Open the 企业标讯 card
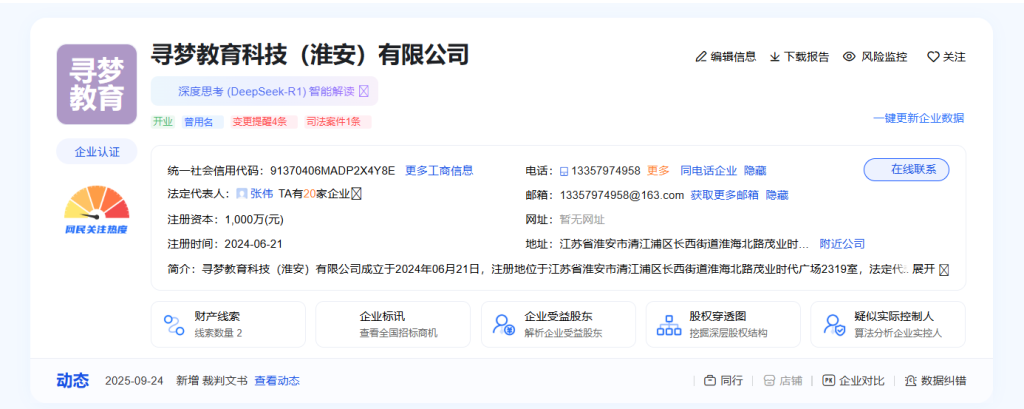This screenshot has width=1024, height=409. tap(393, 325)
